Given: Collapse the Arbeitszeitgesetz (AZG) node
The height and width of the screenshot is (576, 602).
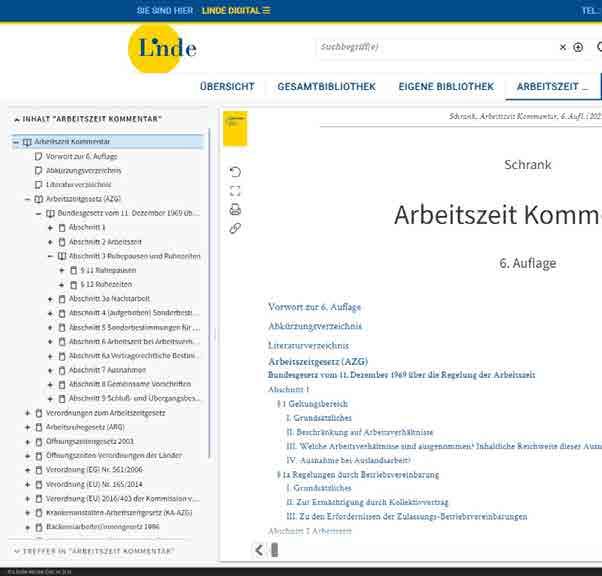Looking at the screenshot, I should [27, 199].
